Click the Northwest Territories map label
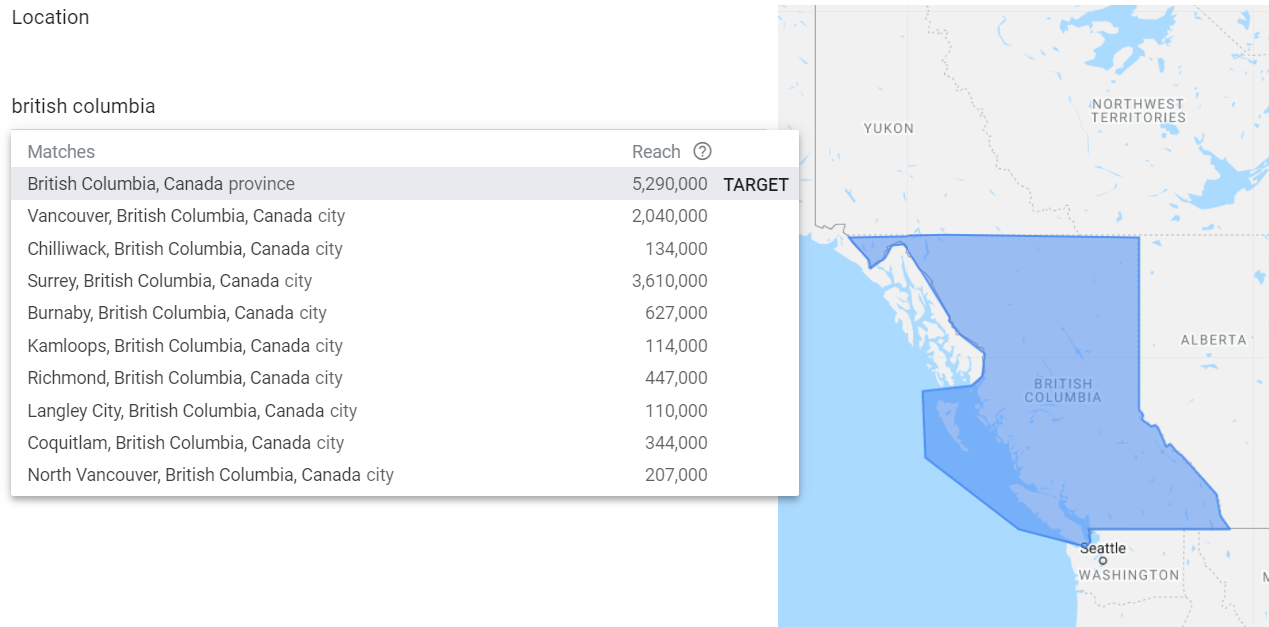This screenshot has width=1269, height=627. click(x=1138, y=110)
